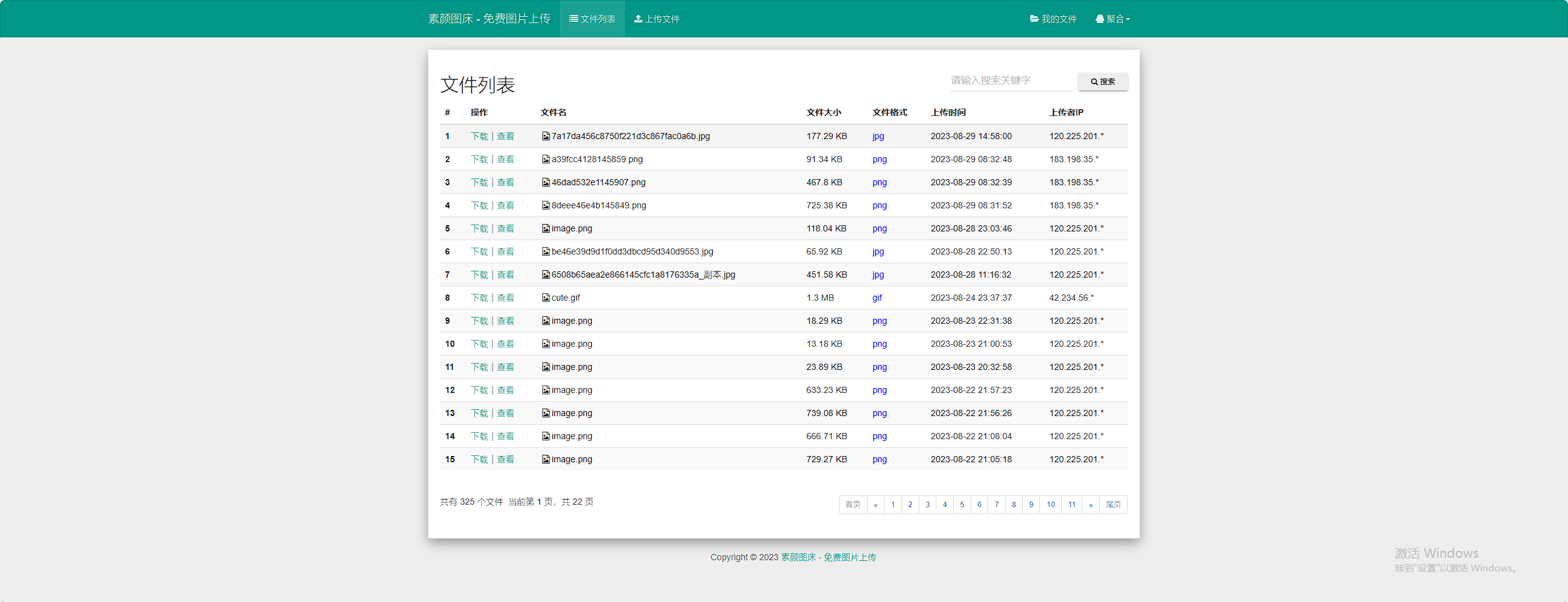The width and height of the screenshot is (1568, 602).
Task: Click 下载 for cute.gif
Action: [479, 298]
